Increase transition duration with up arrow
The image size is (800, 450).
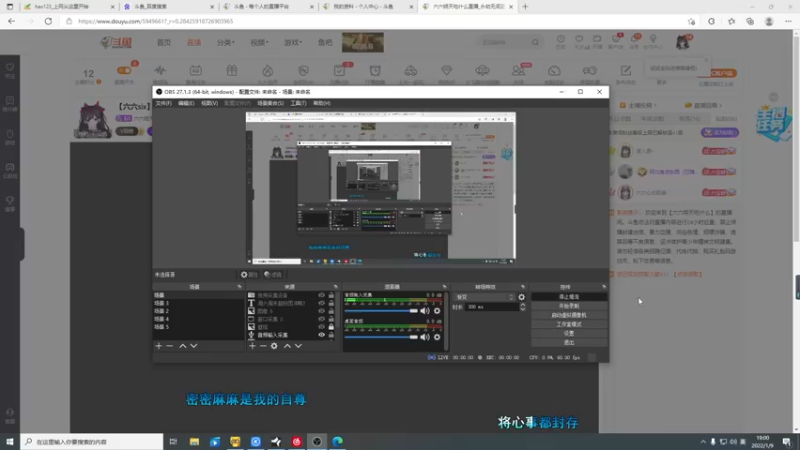[522, 305]
